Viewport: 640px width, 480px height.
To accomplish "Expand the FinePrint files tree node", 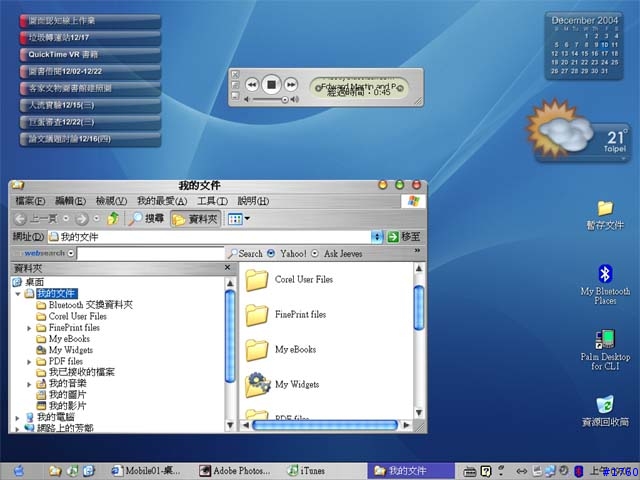I will 29,328.
